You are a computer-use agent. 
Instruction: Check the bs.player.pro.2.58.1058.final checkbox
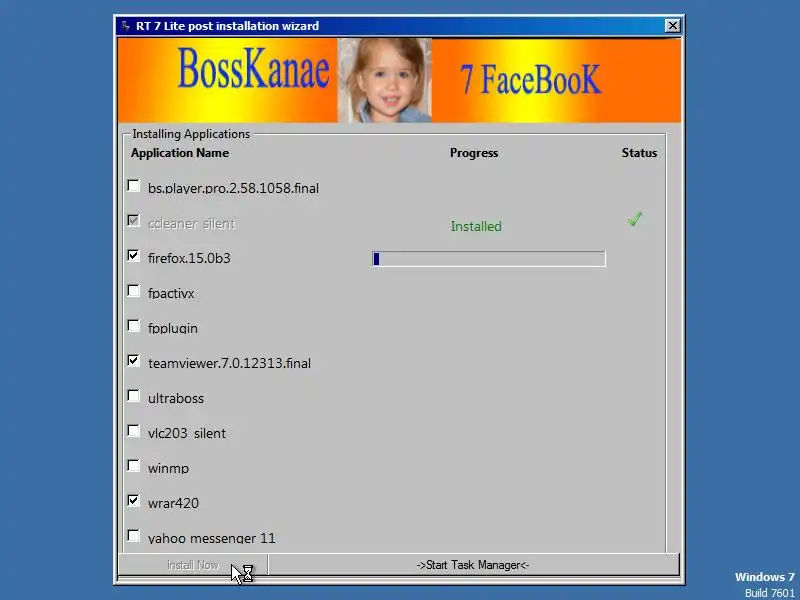(134, 186)
